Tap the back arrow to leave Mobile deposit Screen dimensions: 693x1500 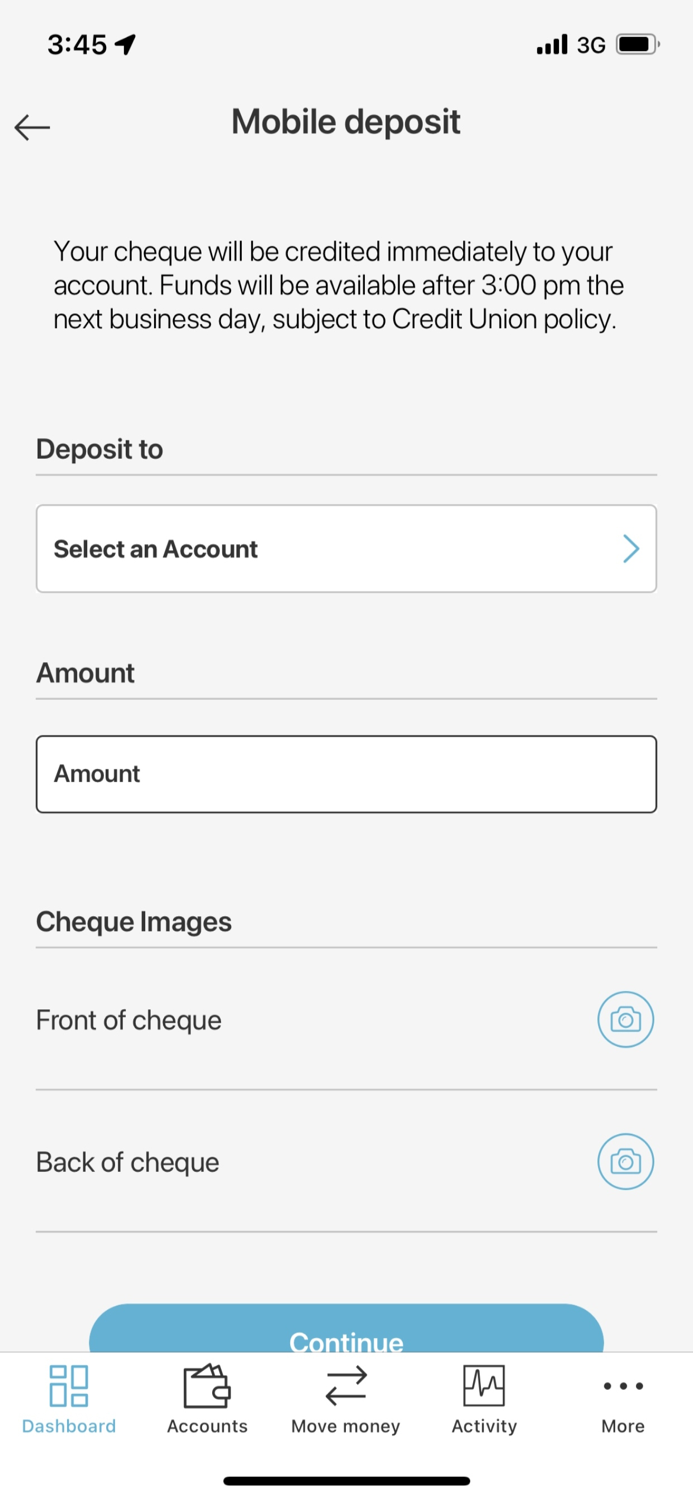31,127
